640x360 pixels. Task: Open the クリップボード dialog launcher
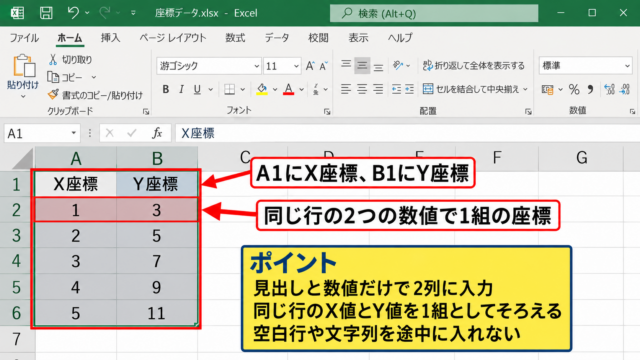[x=146, y=111]
